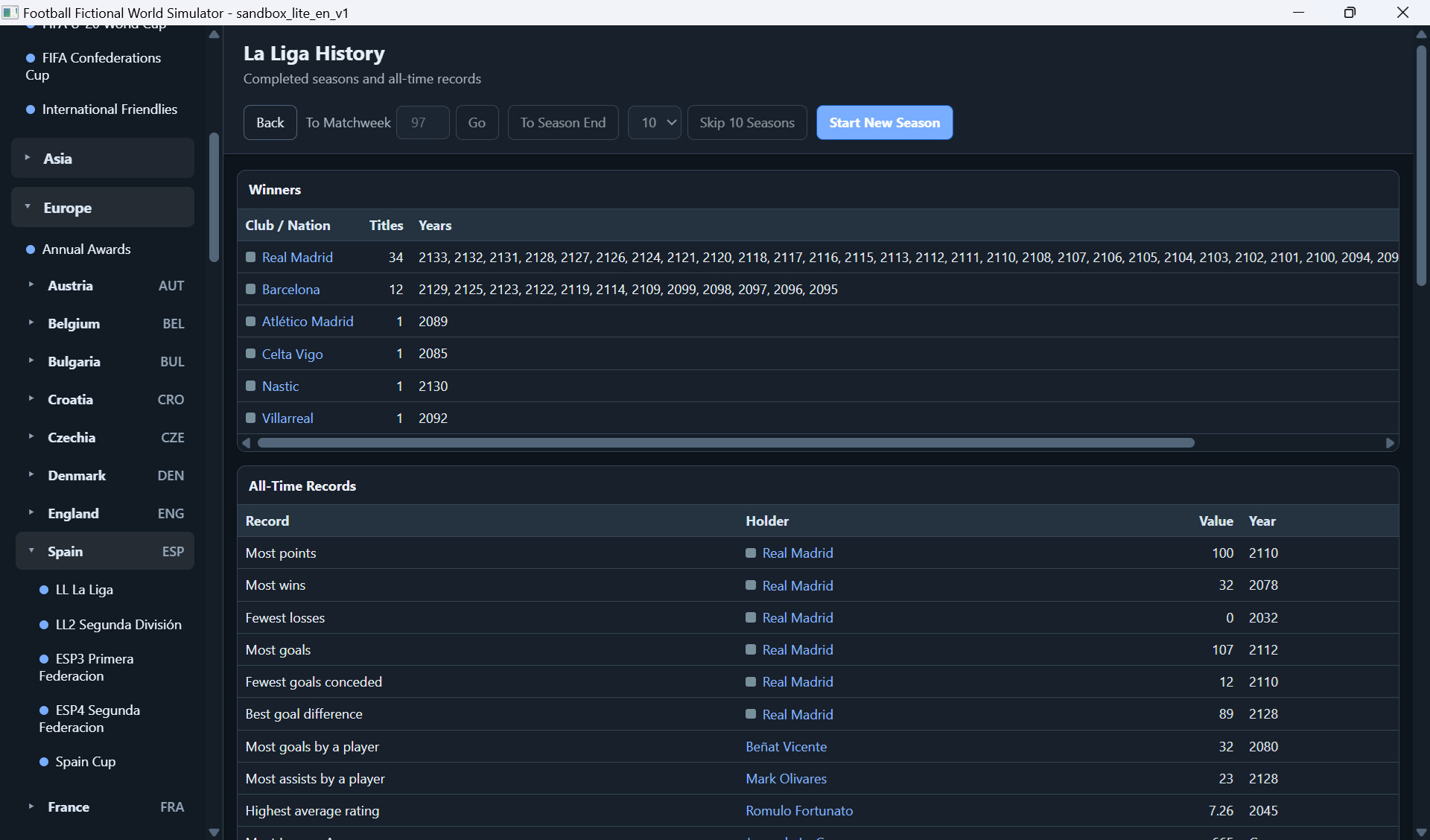This screenshot has height=840, width=1430.
Task: Click the badge beside Fewest goals conceded holder
Action: click(x=751, y=681)
